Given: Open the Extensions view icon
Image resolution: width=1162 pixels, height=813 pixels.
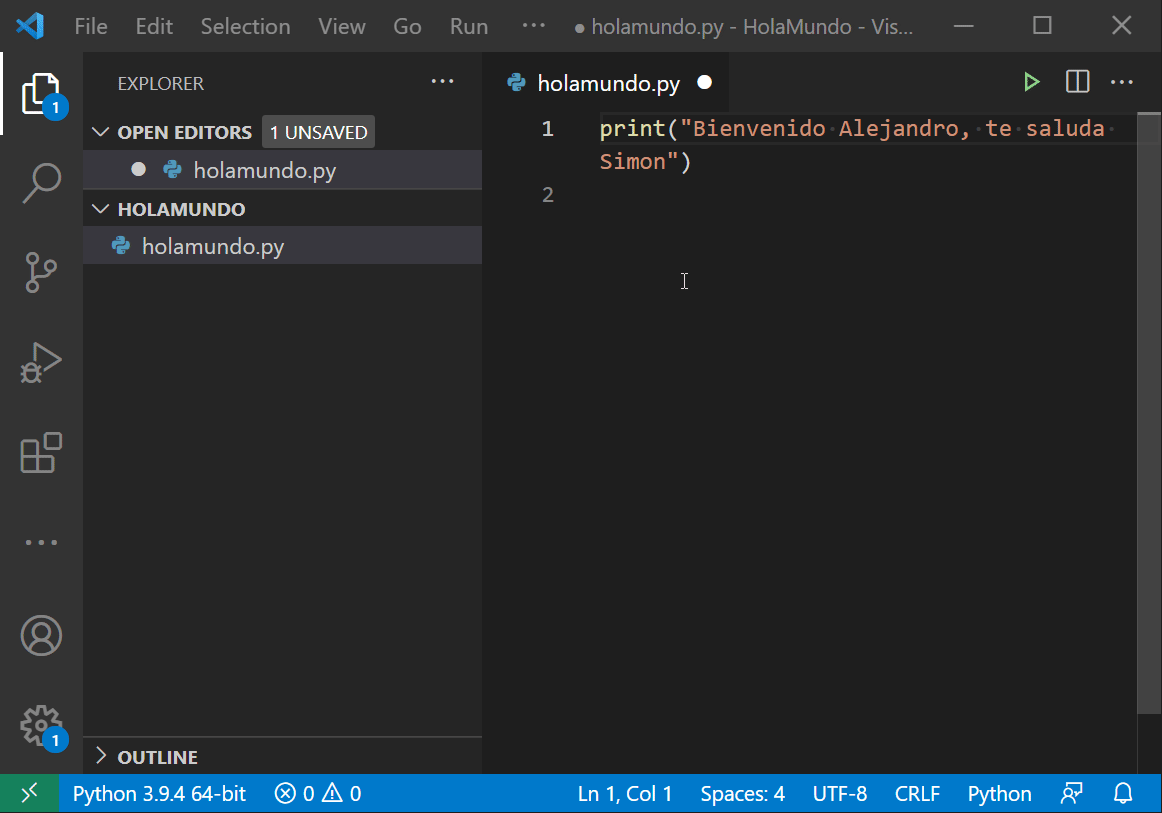Looking at the screenshot, I should (42, 453).
